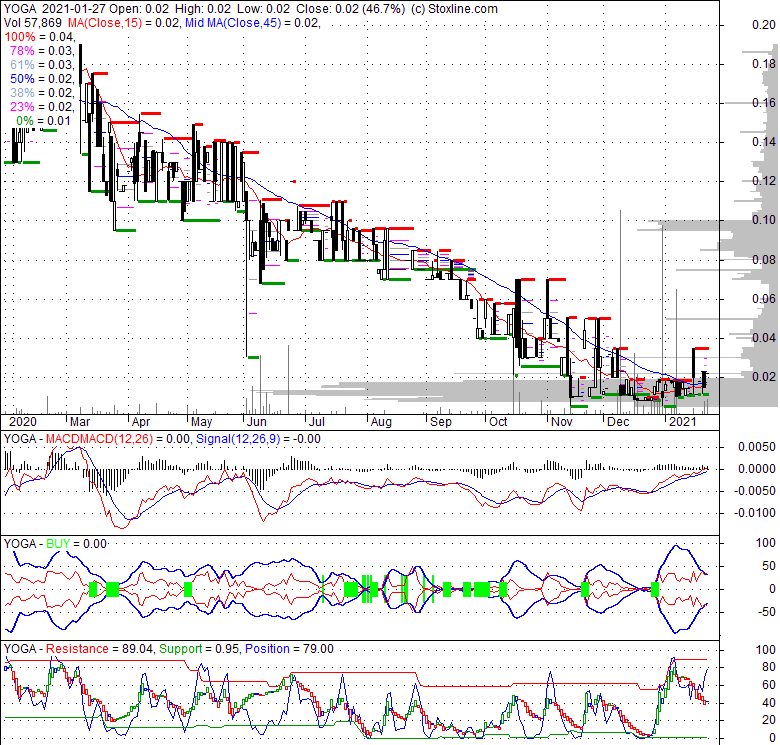Click the 'Jun' month axis label

click(257, 422)
